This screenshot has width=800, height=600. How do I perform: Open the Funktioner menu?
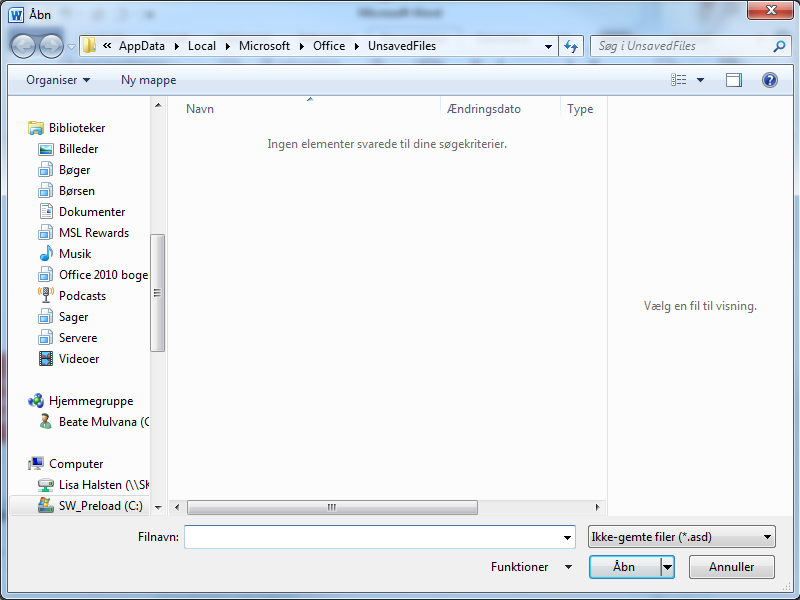click(x=531, y=567)
